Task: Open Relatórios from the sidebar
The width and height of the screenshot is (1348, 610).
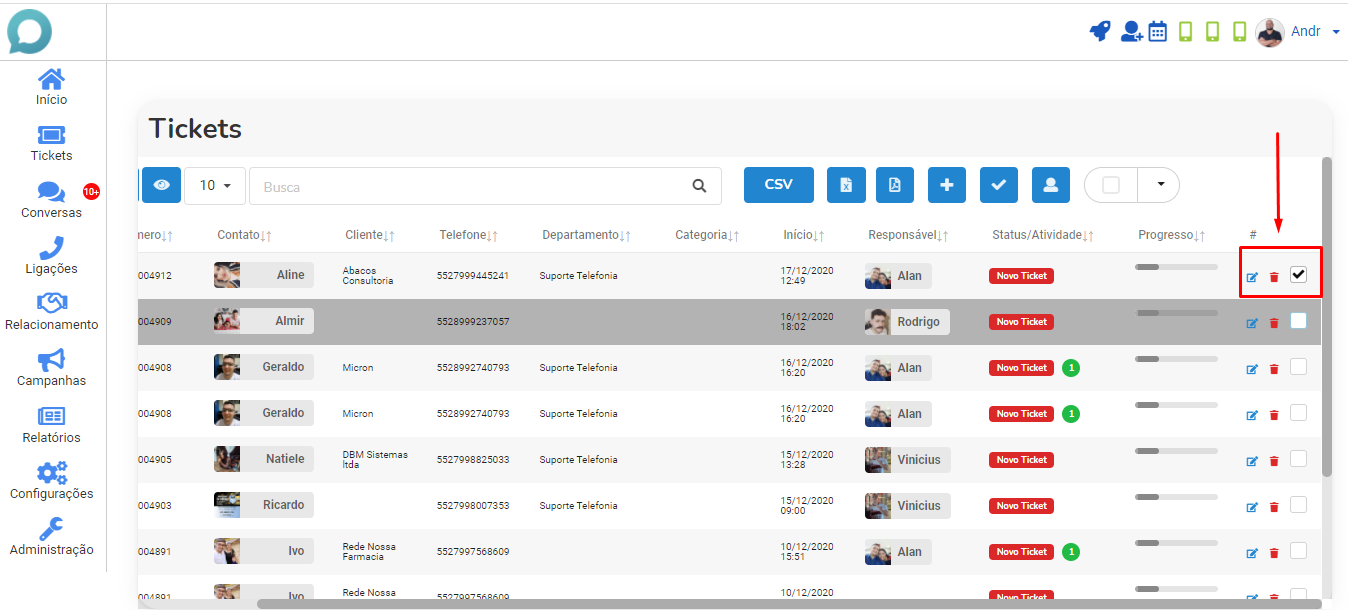Action: click(51, 425)
